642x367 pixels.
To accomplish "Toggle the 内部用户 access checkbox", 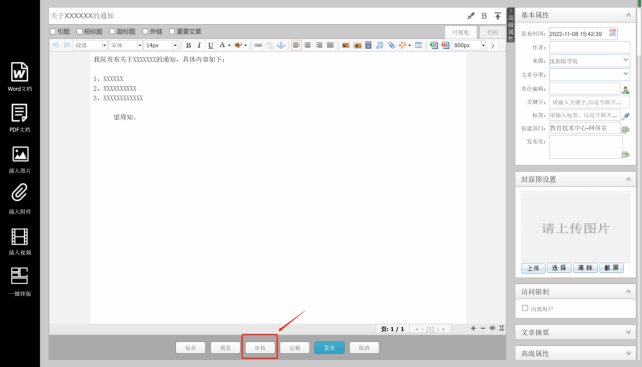I will (x=525, y=308).
